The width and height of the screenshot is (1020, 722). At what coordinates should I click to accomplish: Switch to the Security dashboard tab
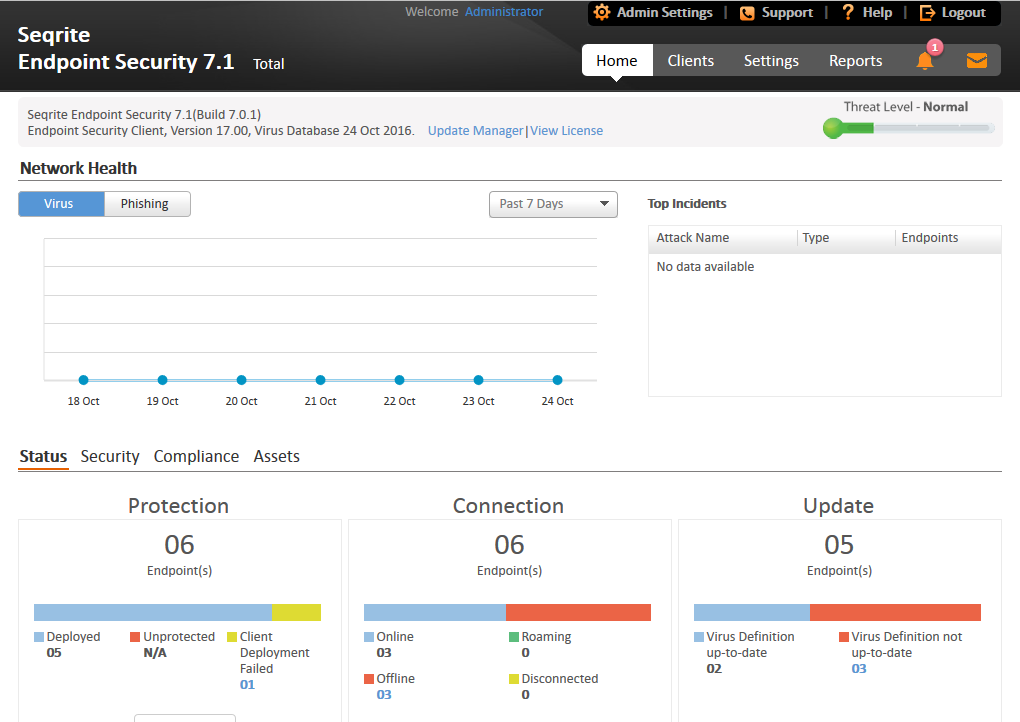[x=110, y=457]
